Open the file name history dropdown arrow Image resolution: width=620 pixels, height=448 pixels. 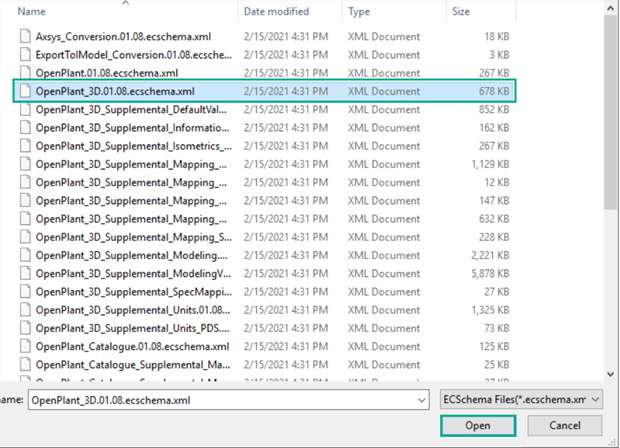click(x=422, y=400)
